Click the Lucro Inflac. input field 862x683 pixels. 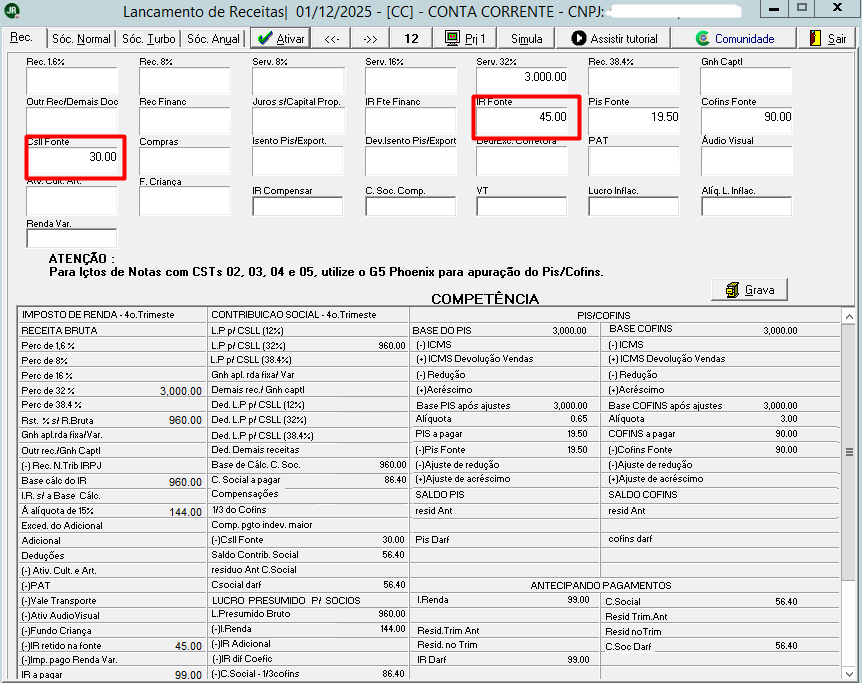tap(634, 206)
